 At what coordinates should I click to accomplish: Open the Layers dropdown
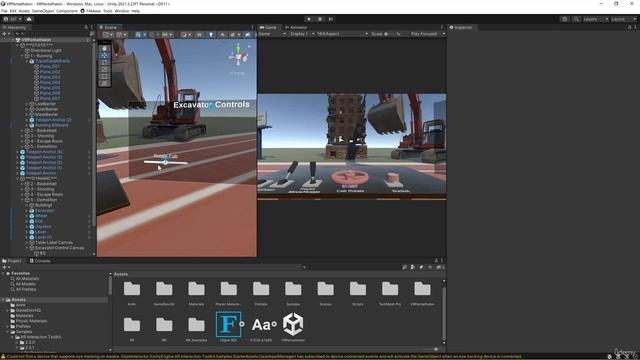pyautogui.click(x=596, y=19)
